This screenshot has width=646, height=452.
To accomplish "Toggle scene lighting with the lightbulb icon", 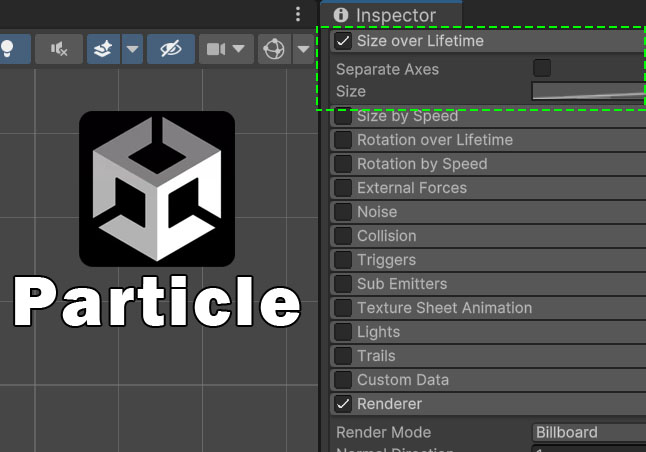I will coord(8,49).
